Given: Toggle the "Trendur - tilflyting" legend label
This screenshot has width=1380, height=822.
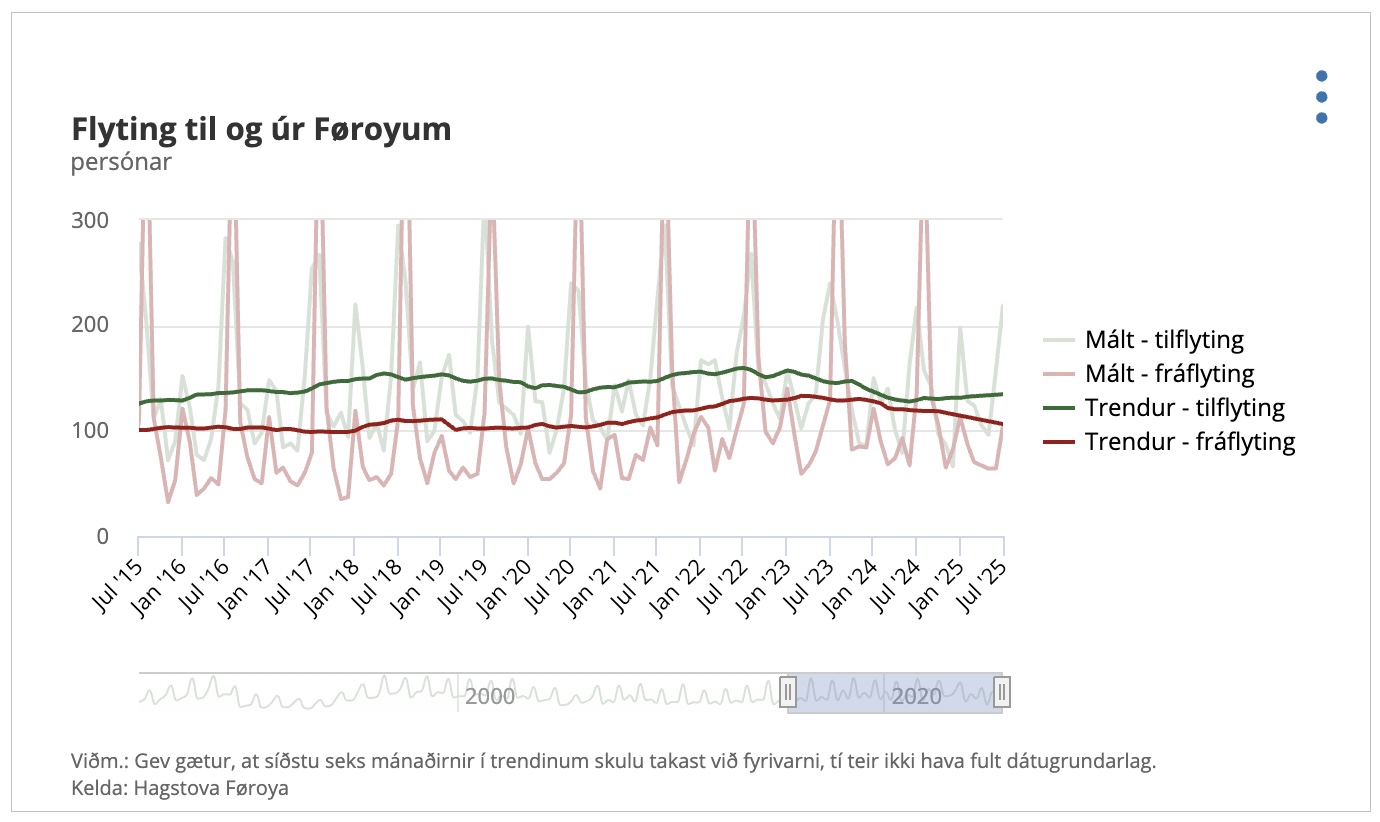Looking at the screenshot, I should (x=1185, y=408).
